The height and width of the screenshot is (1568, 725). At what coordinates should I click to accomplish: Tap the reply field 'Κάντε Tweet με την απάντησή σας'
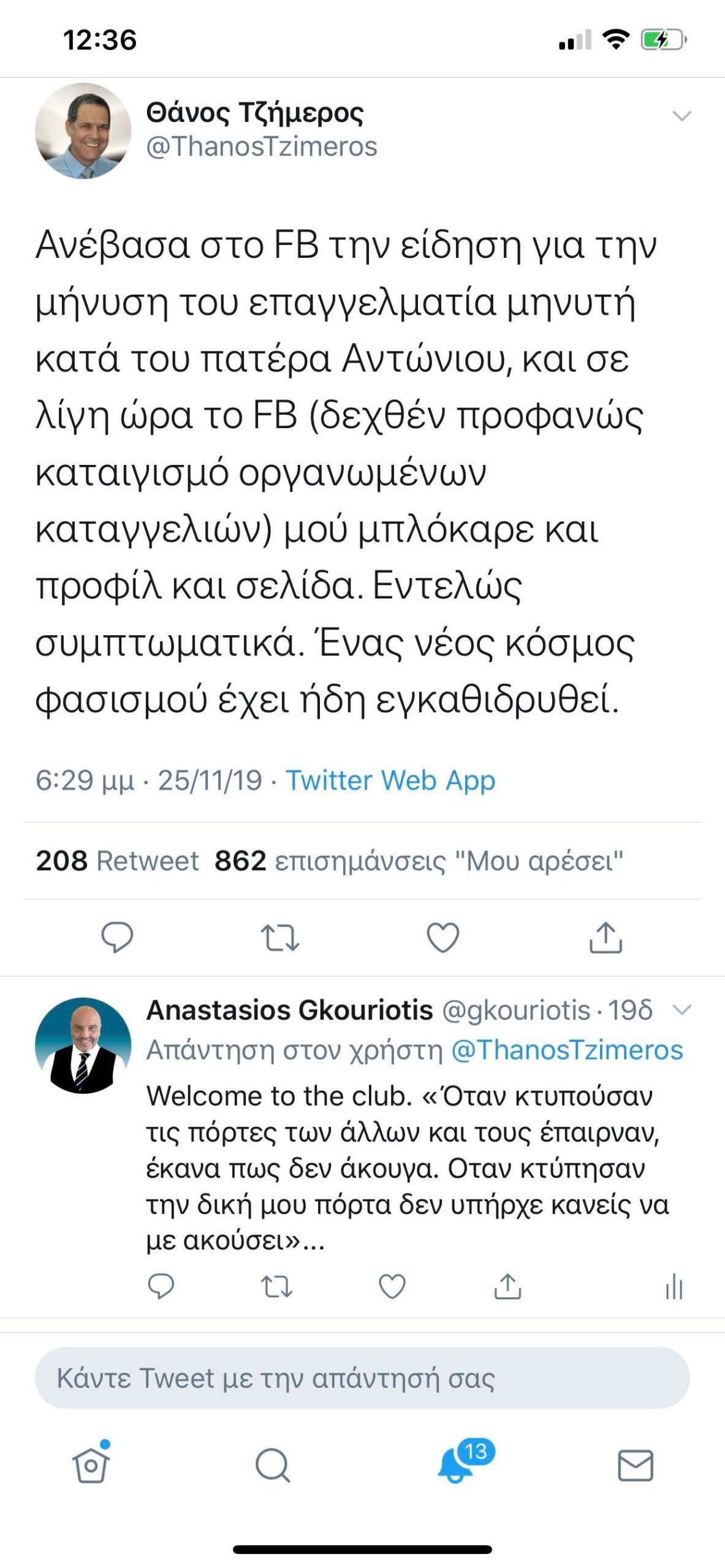(362, 1378)
